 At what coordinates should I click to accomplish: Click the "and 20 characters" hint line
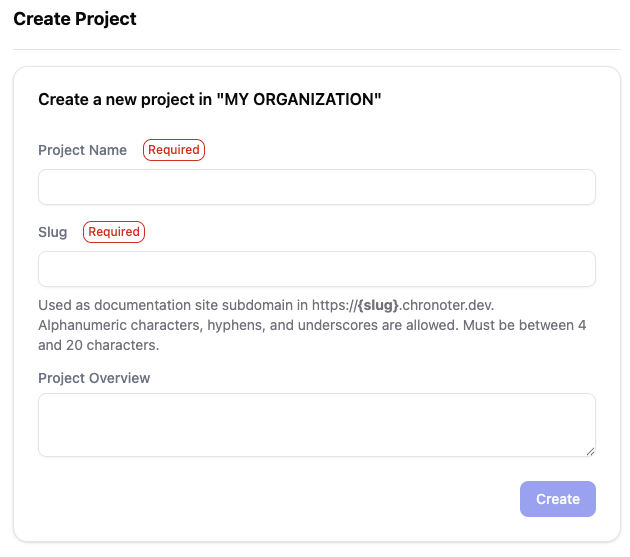point(98,346)
